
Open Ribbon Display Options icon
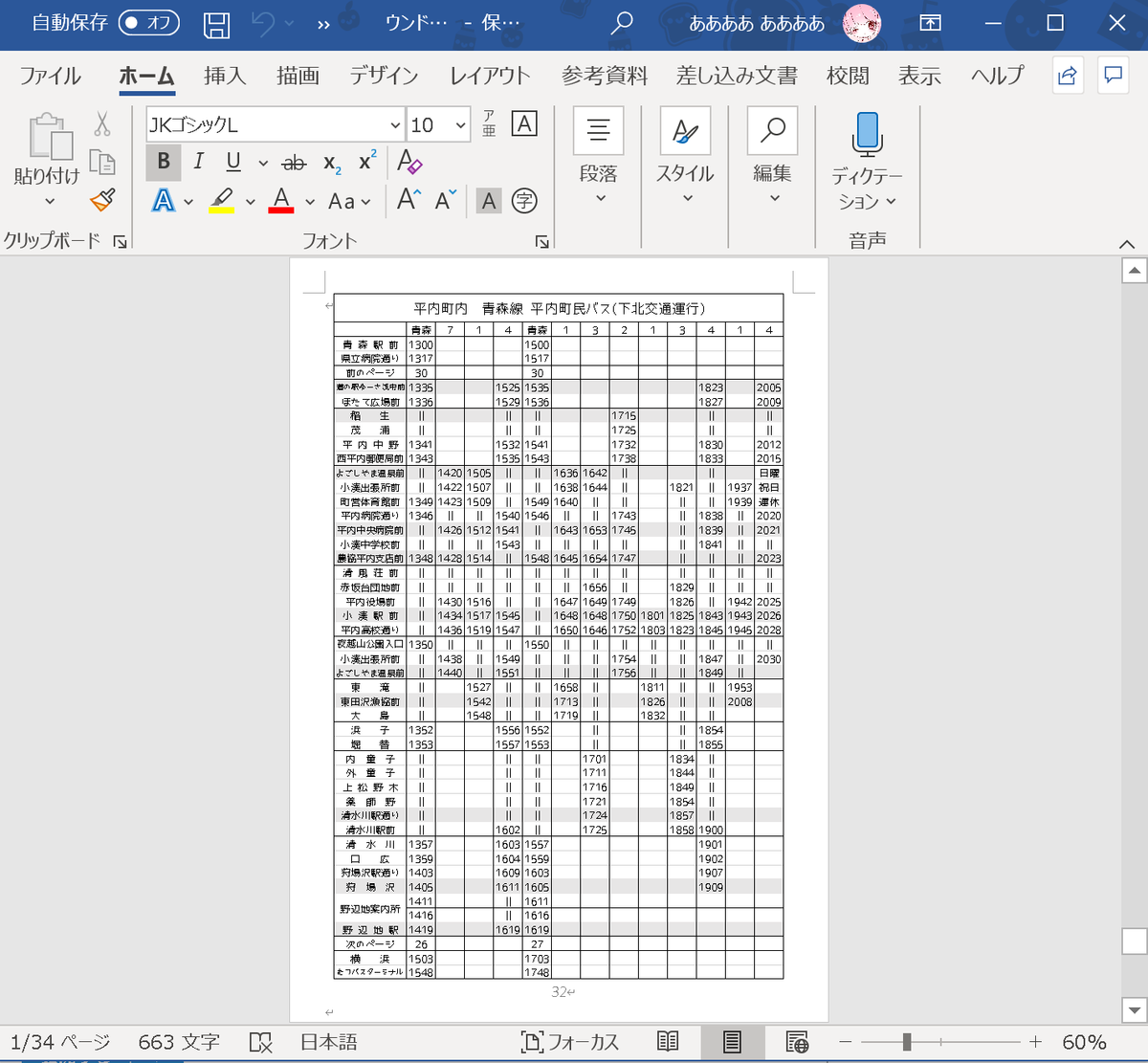pyautogui.click(x=930, y=24)
